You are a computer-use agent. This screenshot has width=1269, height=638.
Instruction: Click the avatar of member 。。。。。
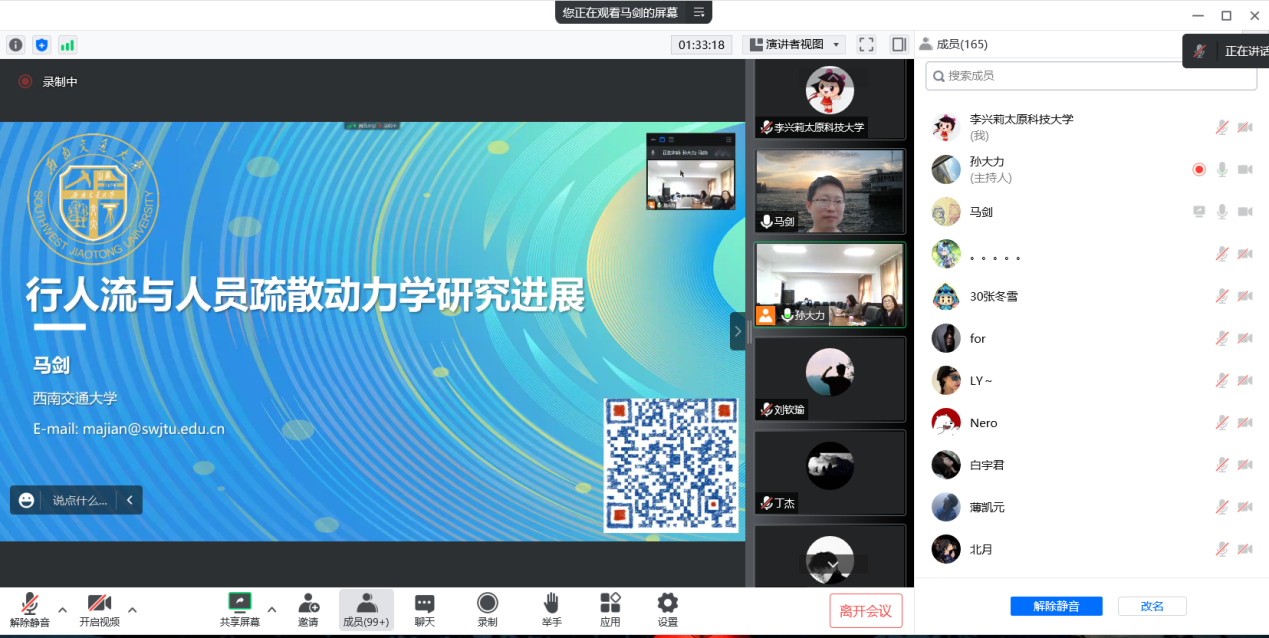(946, 254)
